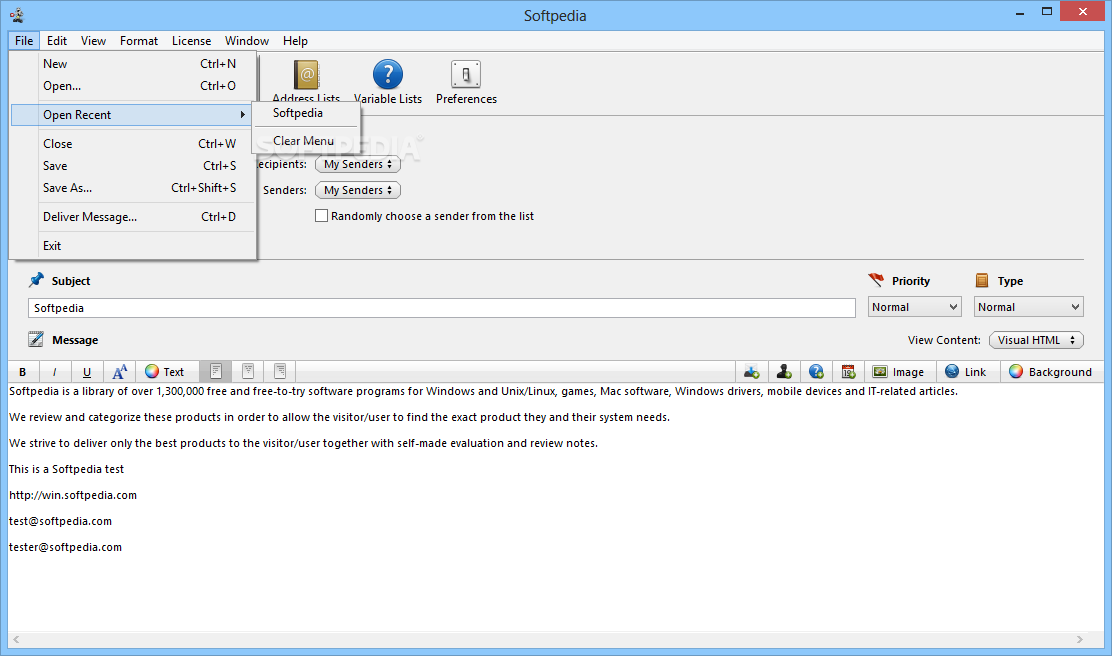Click the Message notepad icon
Viewport: 1112px width, 656px height.
pyautogui.click(x=36, y=339)
